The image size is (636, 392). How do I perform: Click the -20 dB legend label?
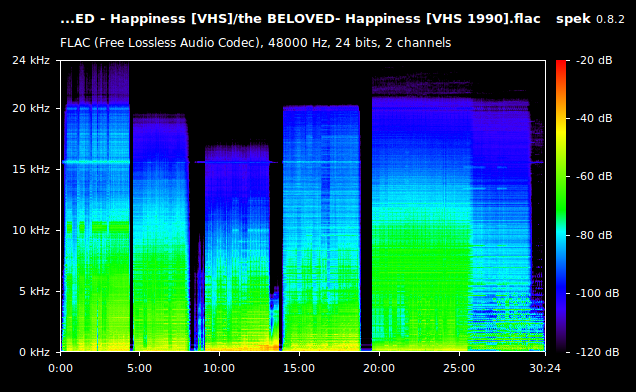pos(594,60)
